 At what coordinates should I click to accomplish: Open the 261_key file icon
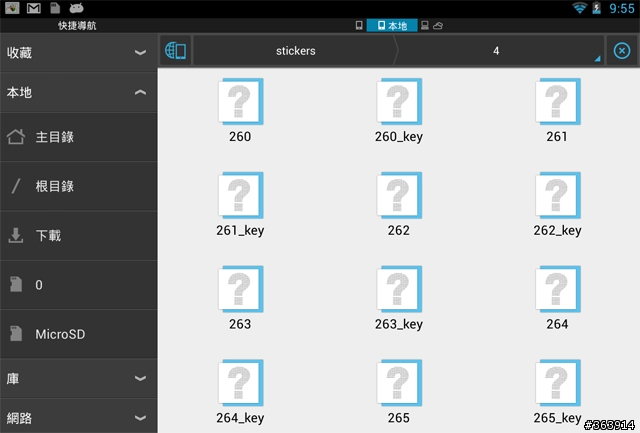pos(240,195)
